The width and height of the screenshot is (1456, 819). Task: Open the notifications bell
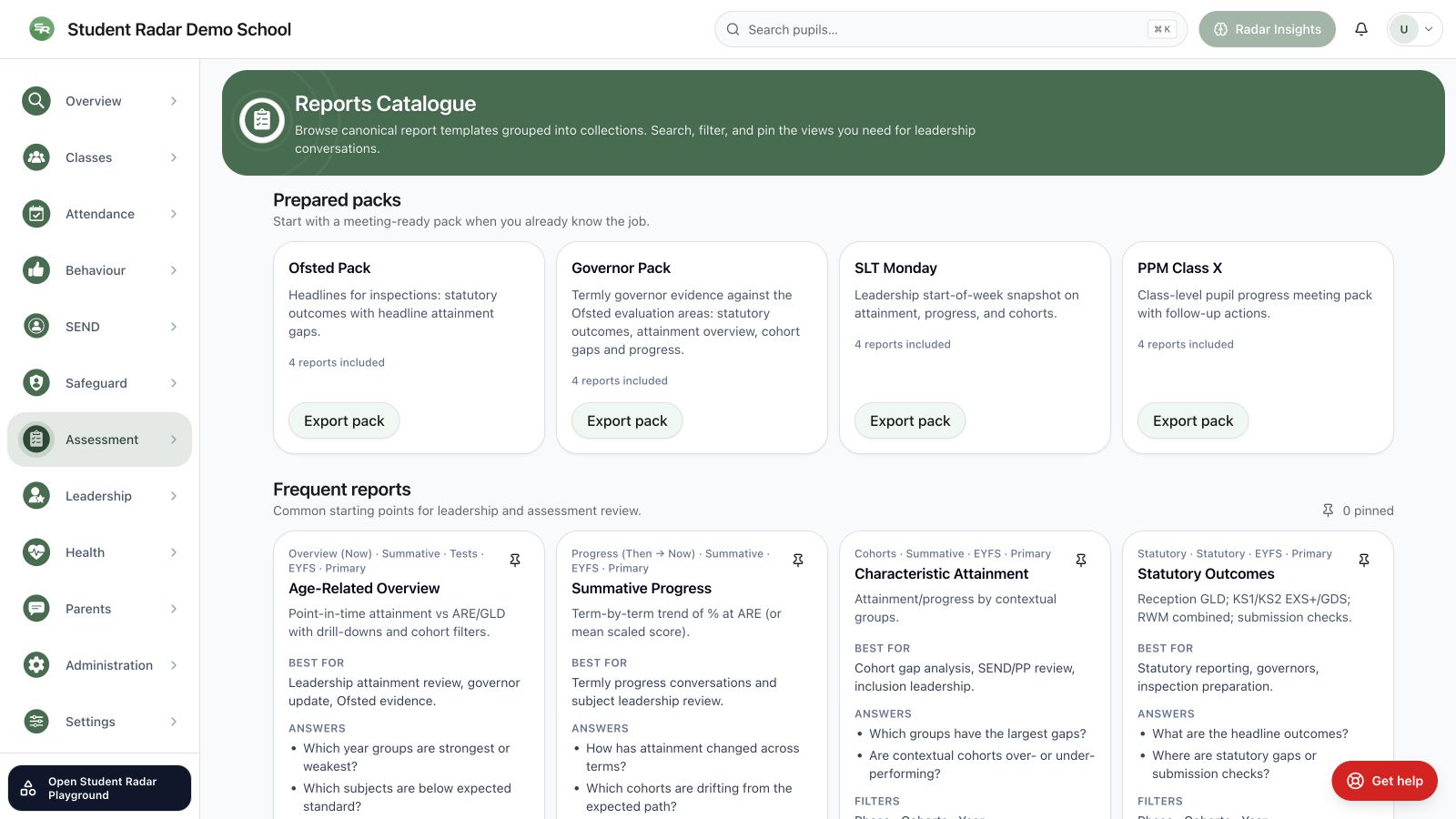pyautogui.click(x=1361, y=29)
